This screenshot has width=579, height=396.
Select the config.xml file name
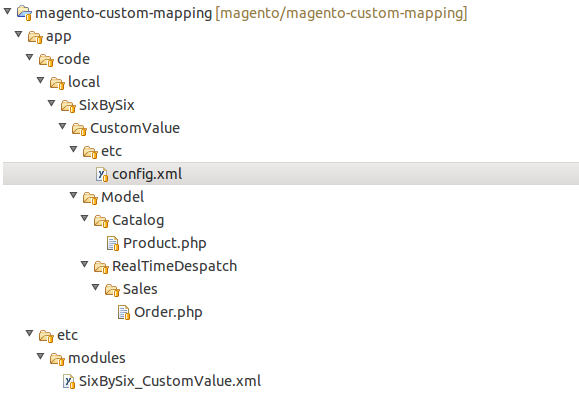point(147,174)
